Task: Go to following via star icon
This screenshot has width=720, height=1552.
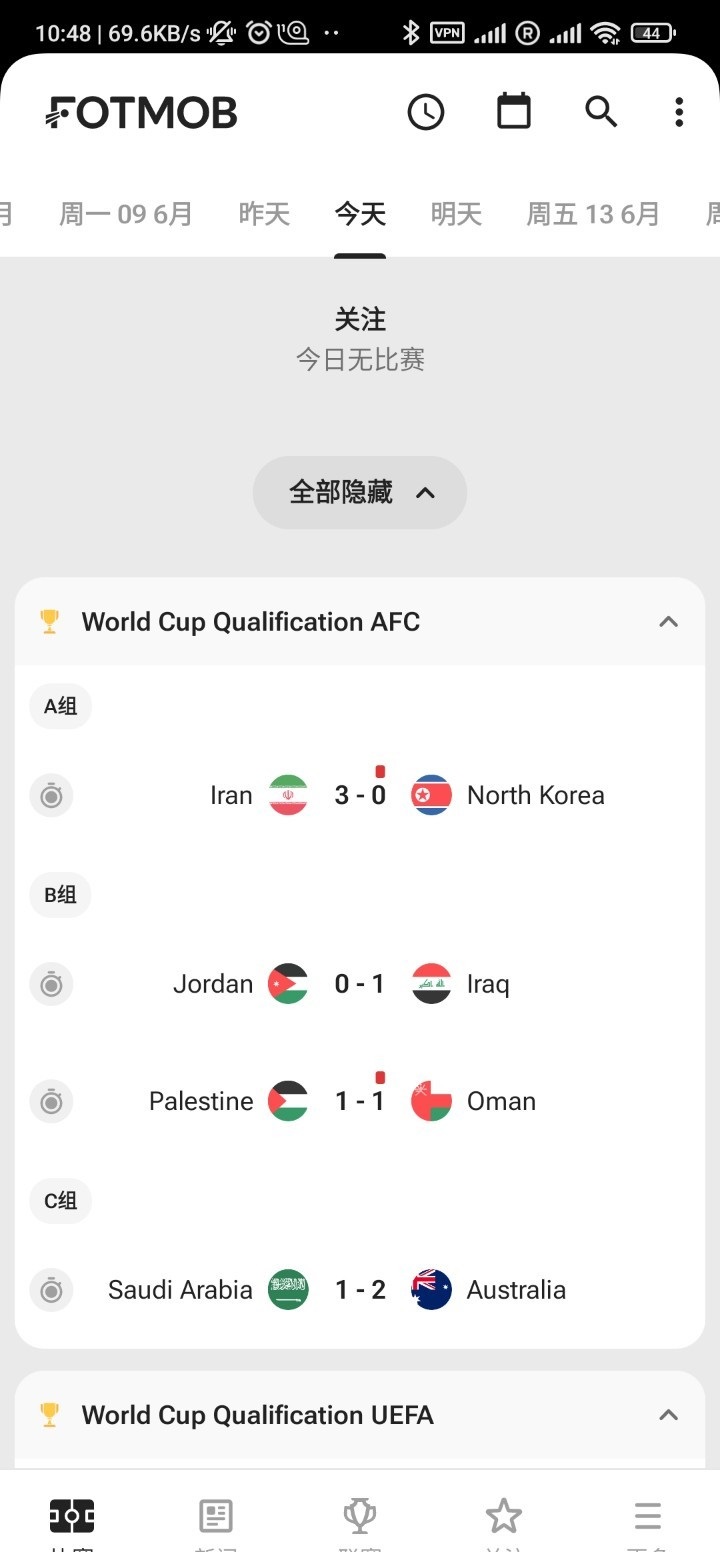Action: click(503, 1517)
